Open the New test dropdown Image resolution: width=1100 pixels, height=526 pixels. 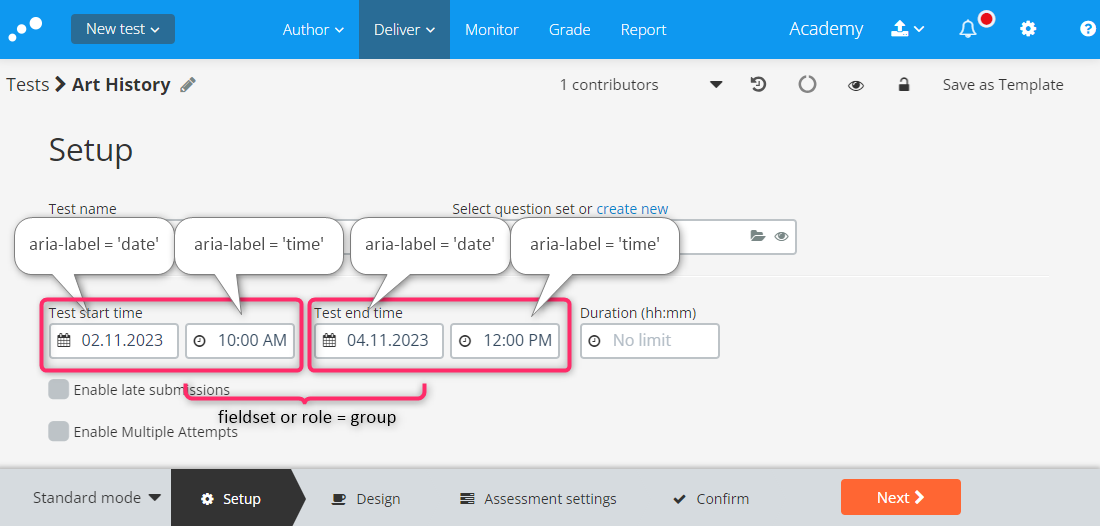pyautogui.click(x=123, y=29)
